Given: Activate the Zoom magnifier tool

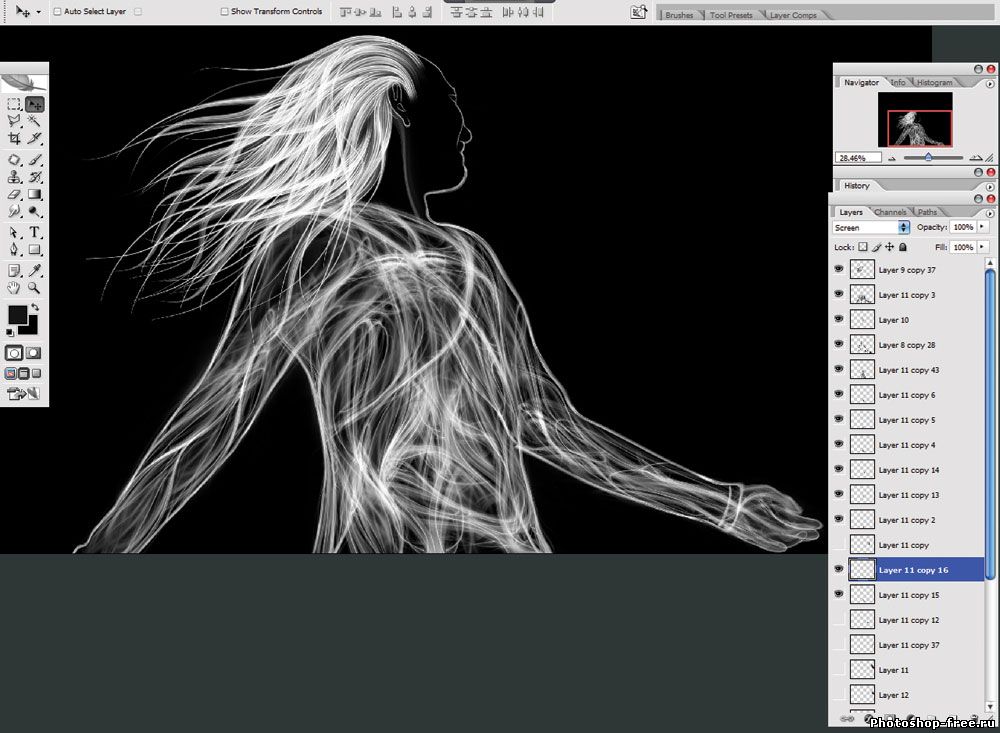Looking at the screenshot, I should 35,287.
